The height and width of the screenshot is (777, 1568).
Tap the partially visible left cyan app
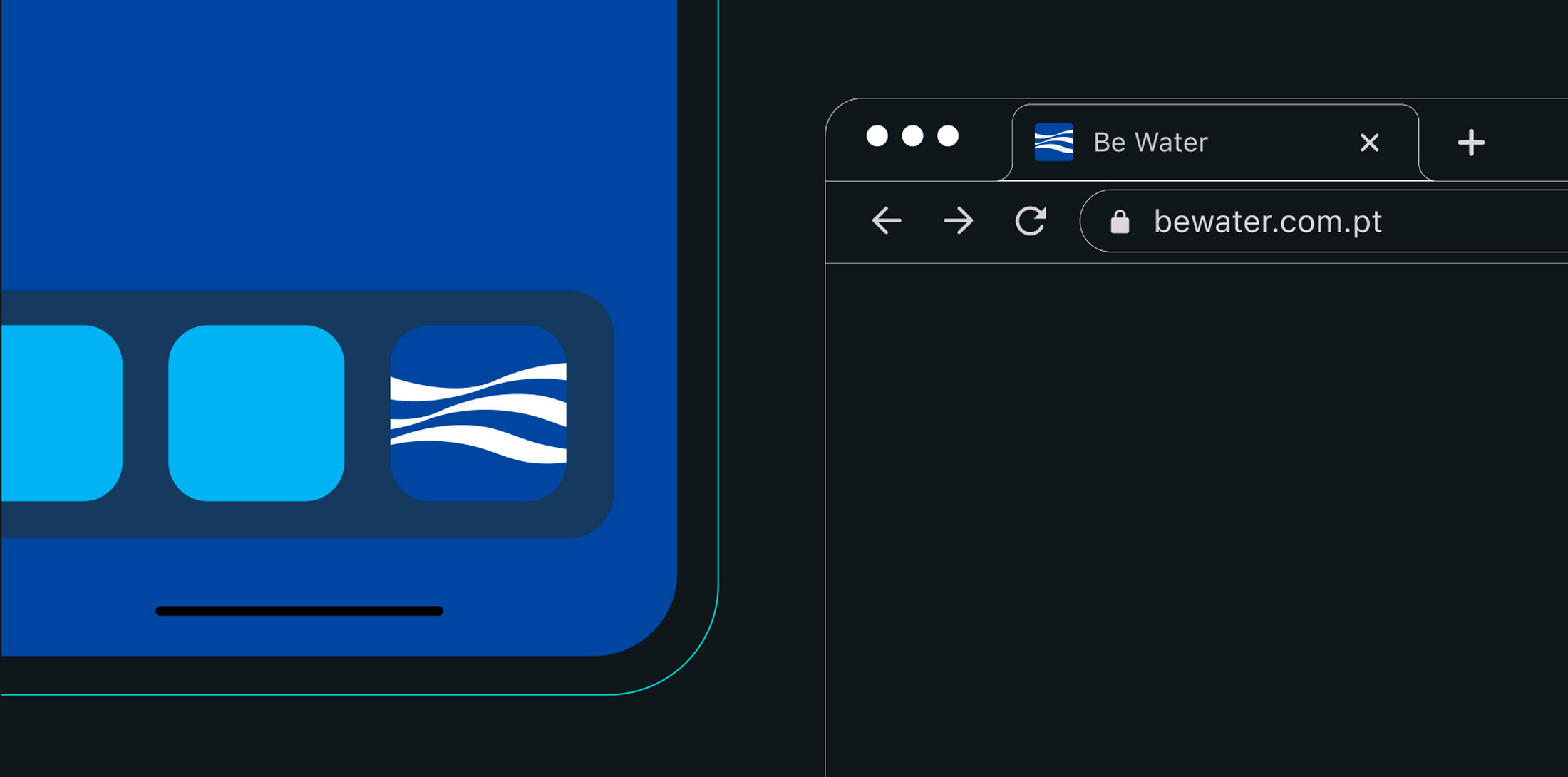61,413
